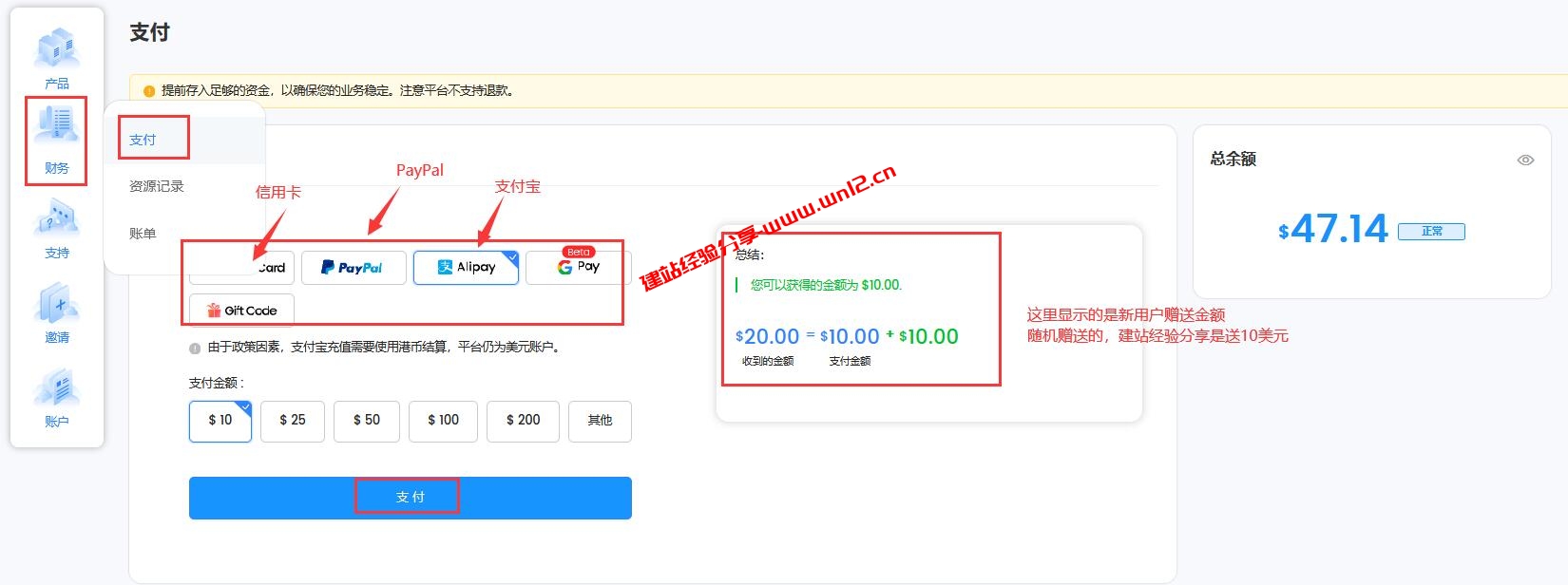This screenshot has width=1568, height=585.
Task: Select the $ 200 payment amount
Action: click(524, 421)
